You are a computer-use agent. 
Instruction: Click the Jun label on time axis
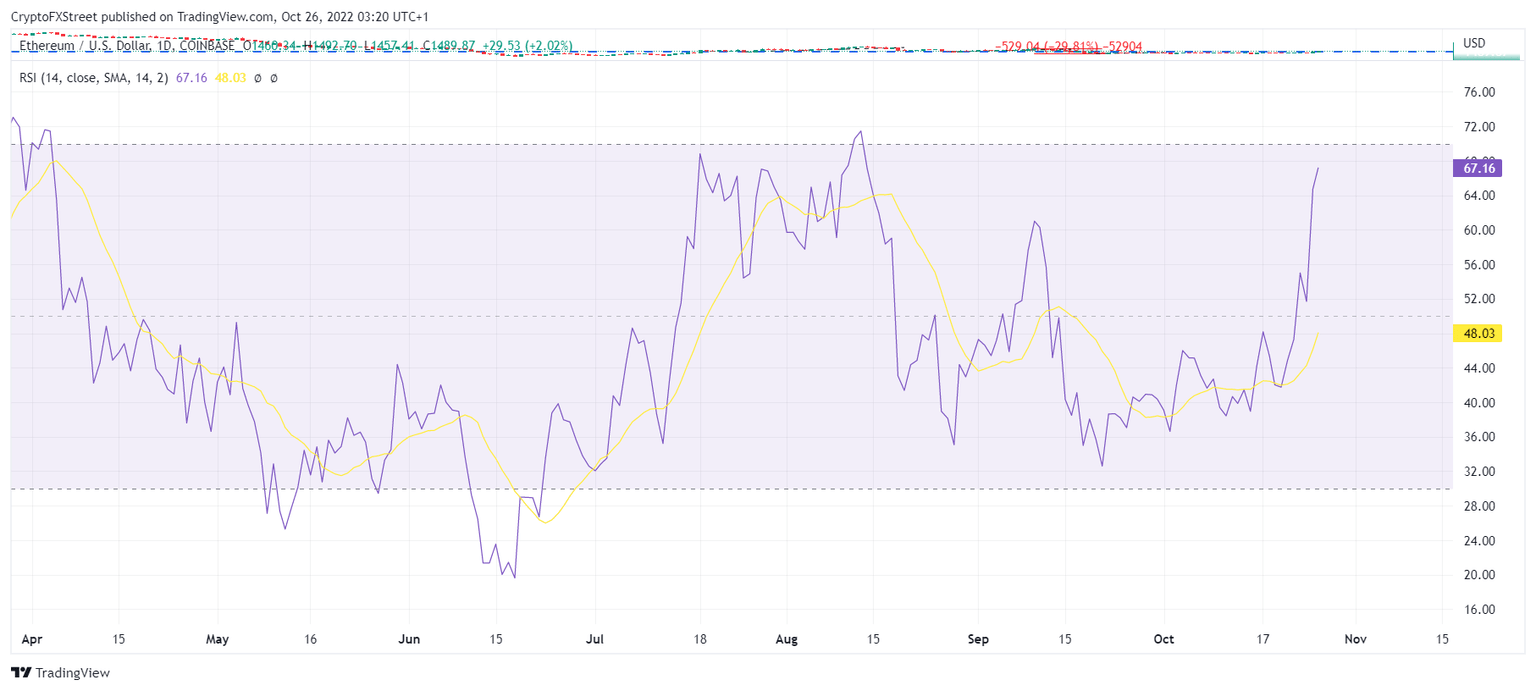pos(409,639)
